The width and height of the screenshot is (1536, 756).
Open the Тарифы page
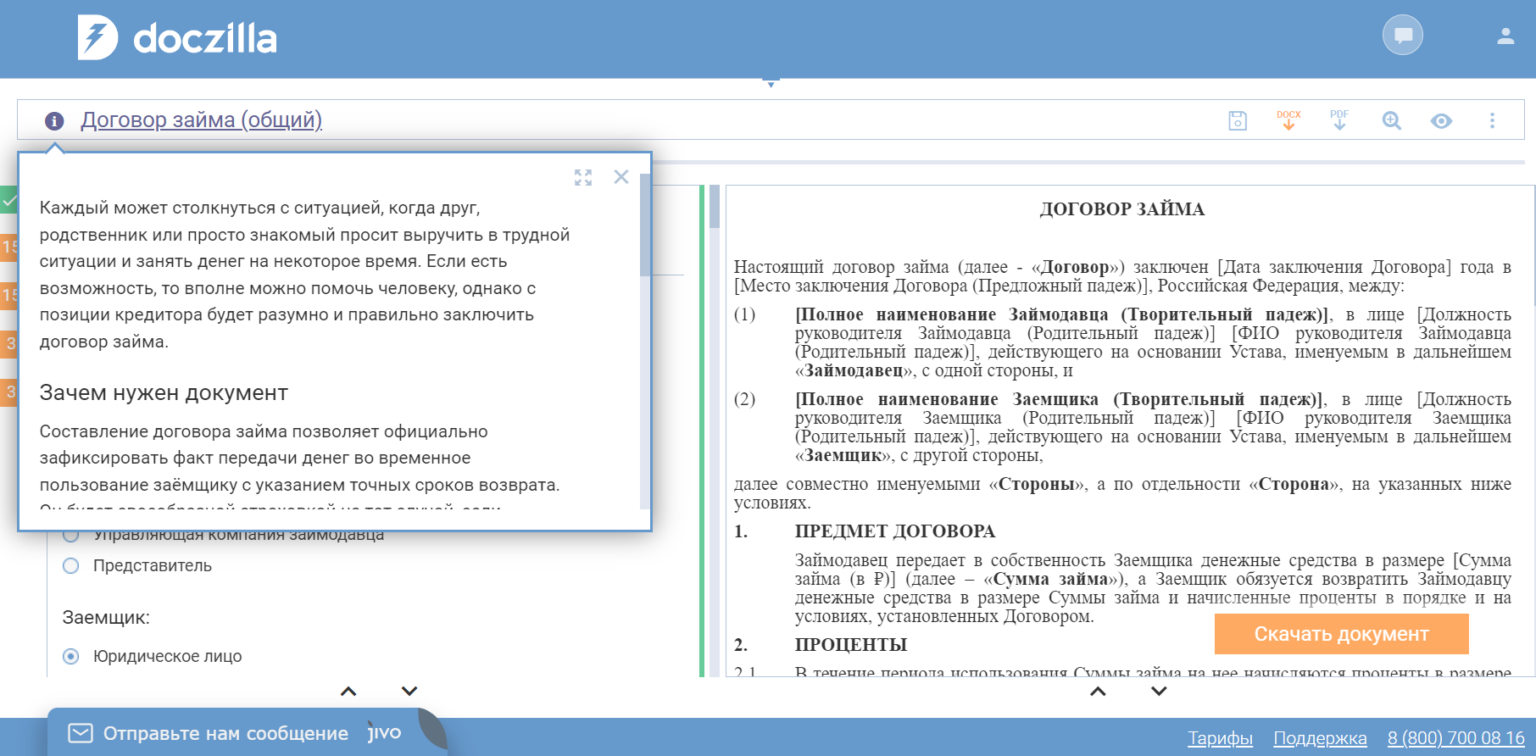coord(1220,737)
